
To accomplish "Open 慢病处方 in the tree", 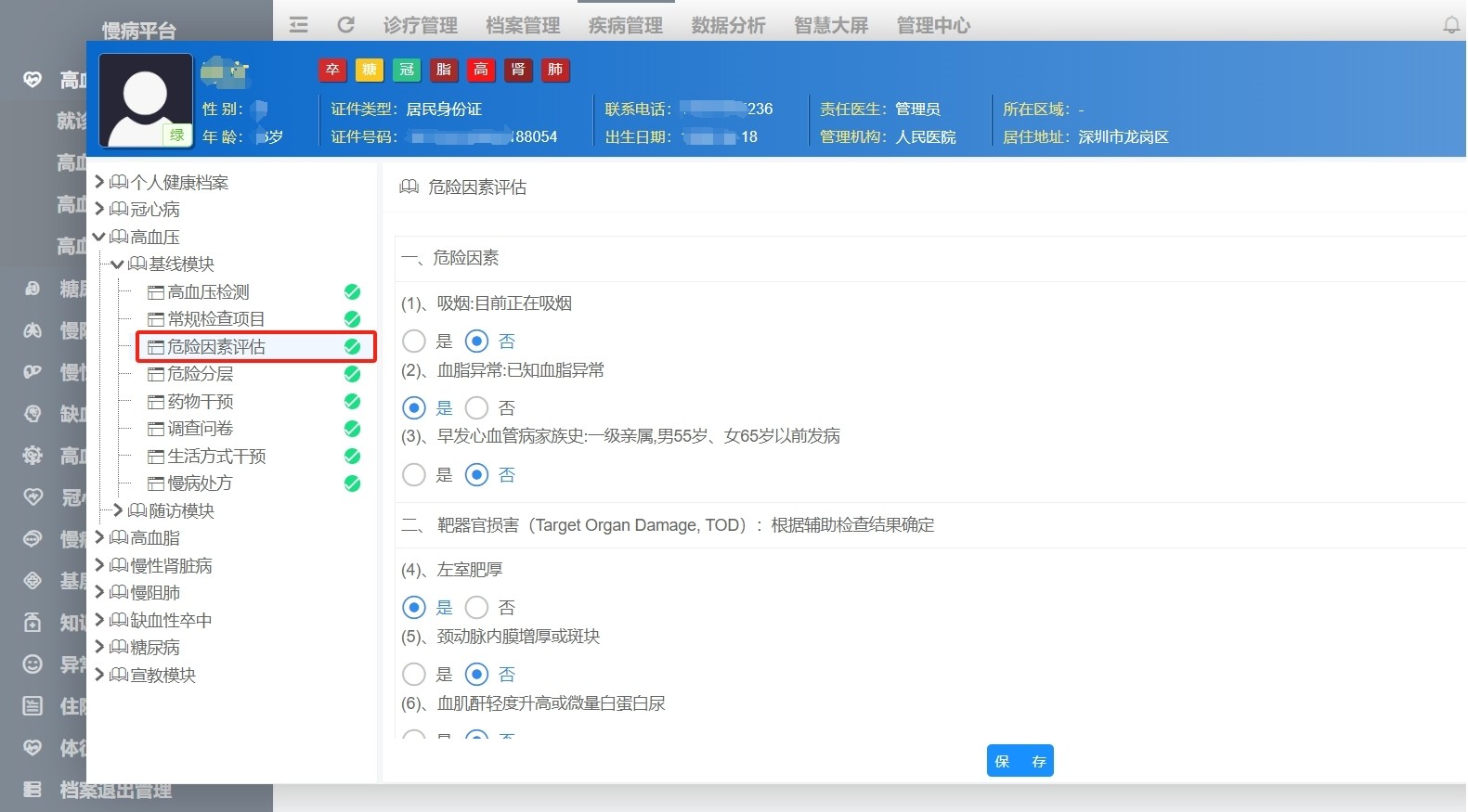I will click(x=201, y=483).
